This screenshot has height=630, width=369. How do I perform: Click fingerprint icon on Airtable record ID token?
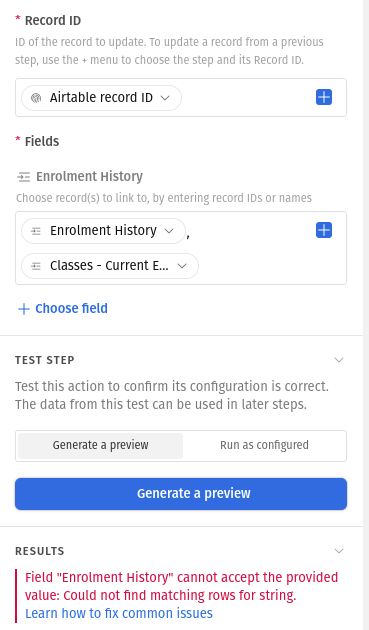[36, 98]
